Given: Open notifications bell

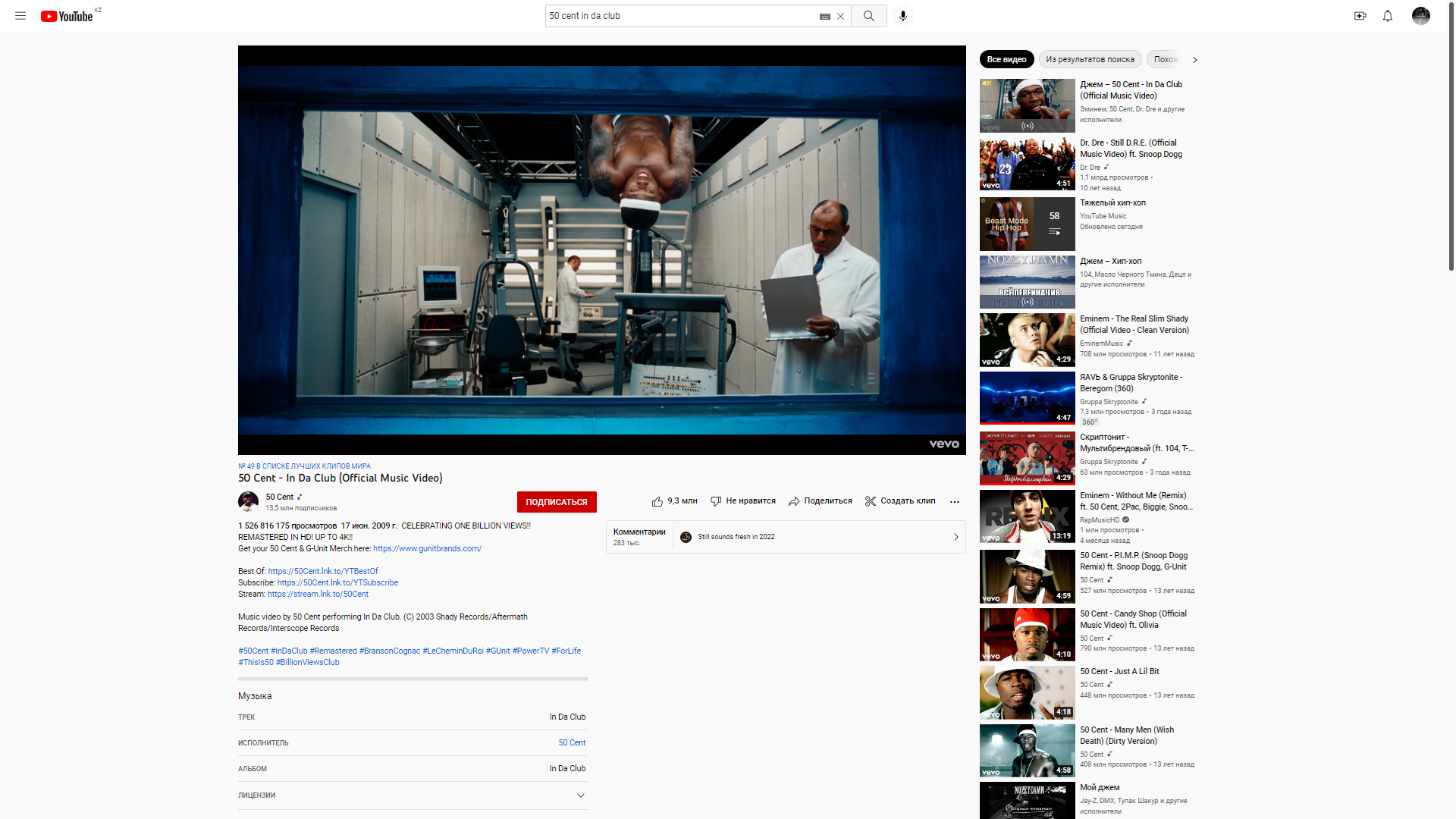Looking at the screenshot, I should coord(1388,16).
